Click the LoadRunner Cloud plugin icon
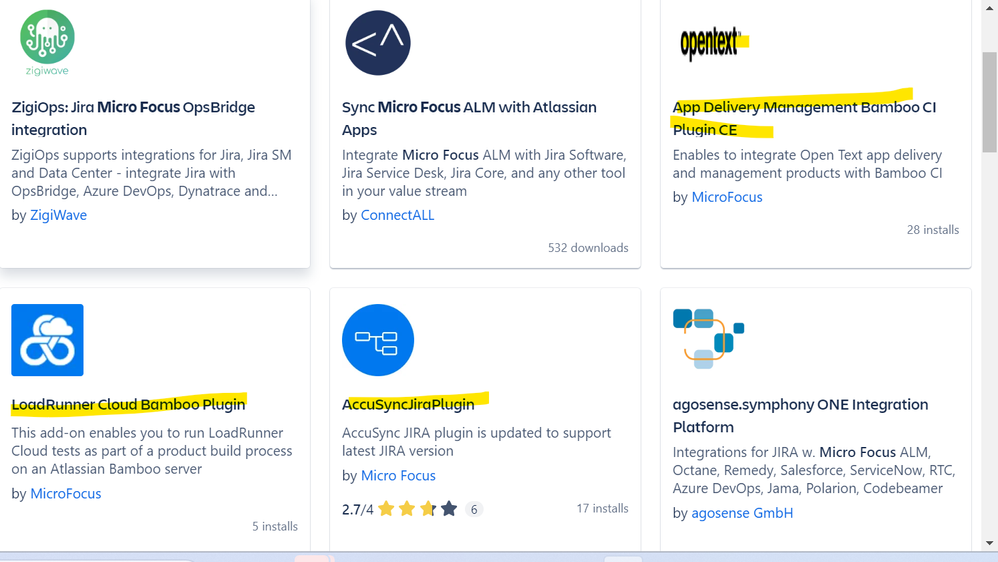The height and width of the screenshot is (562, 998). click(47, 340)
